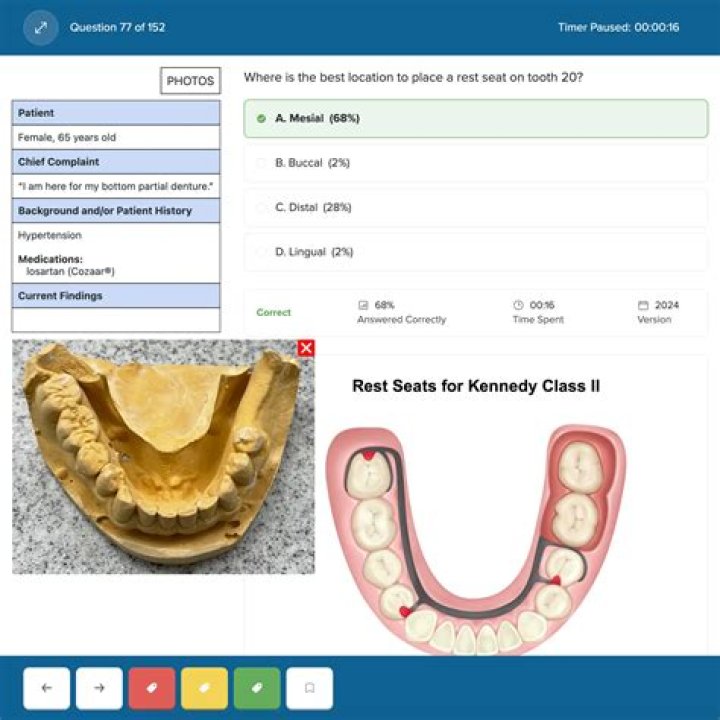Click the fullscreen expand arrows icon

pyautogui.click(x=41, y=28)
